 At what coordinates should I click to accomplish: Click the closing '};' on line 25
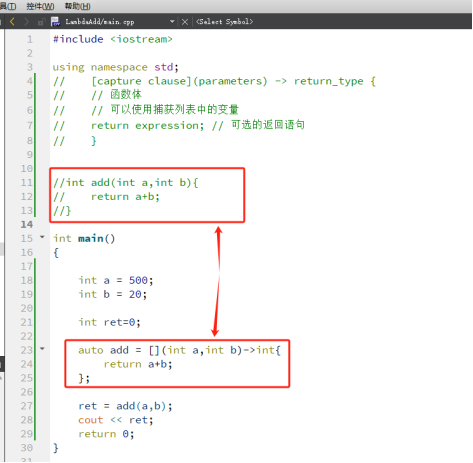(x=84, y=379)
